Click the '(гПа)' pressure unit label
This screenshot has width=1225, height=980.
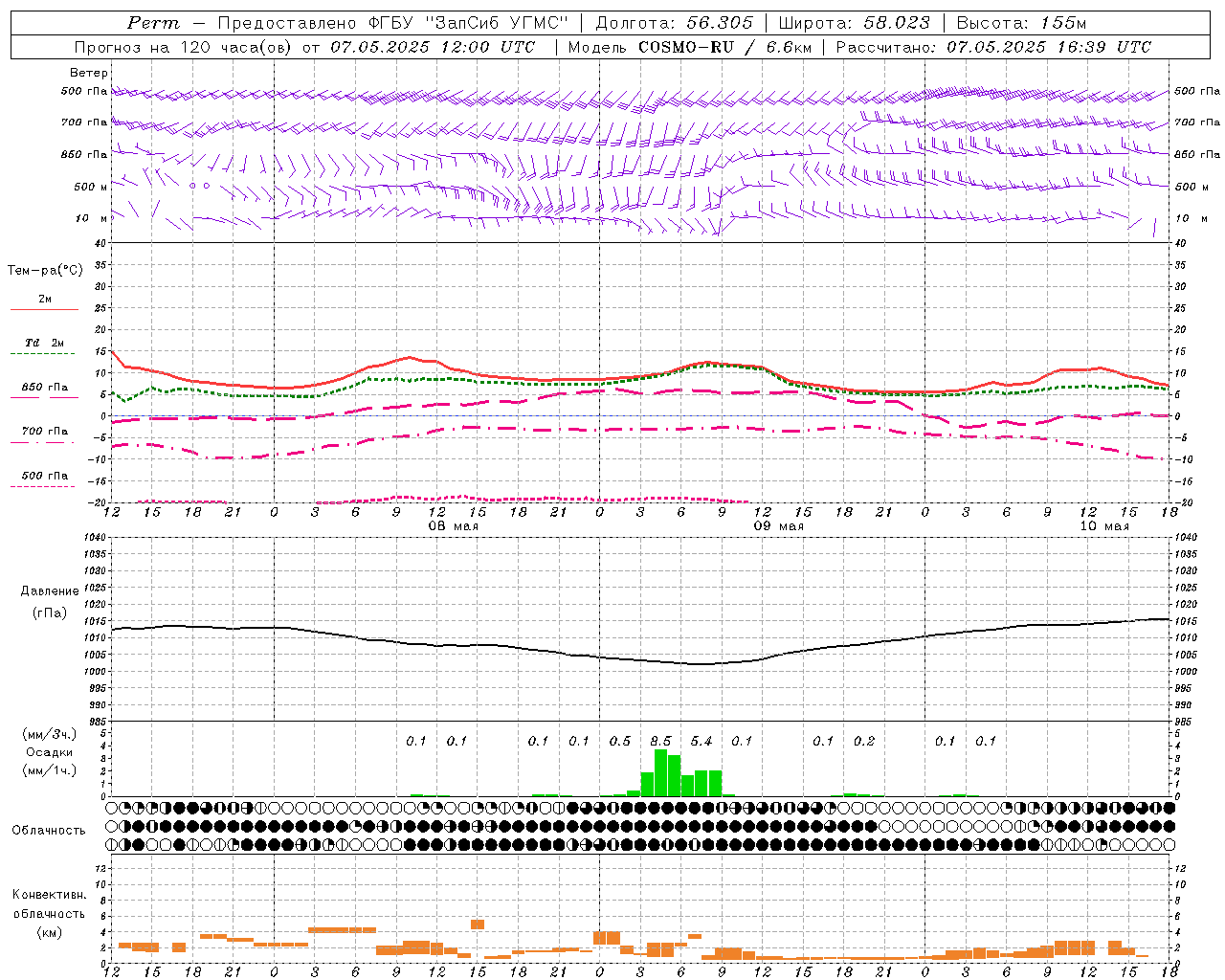point(50,613)
